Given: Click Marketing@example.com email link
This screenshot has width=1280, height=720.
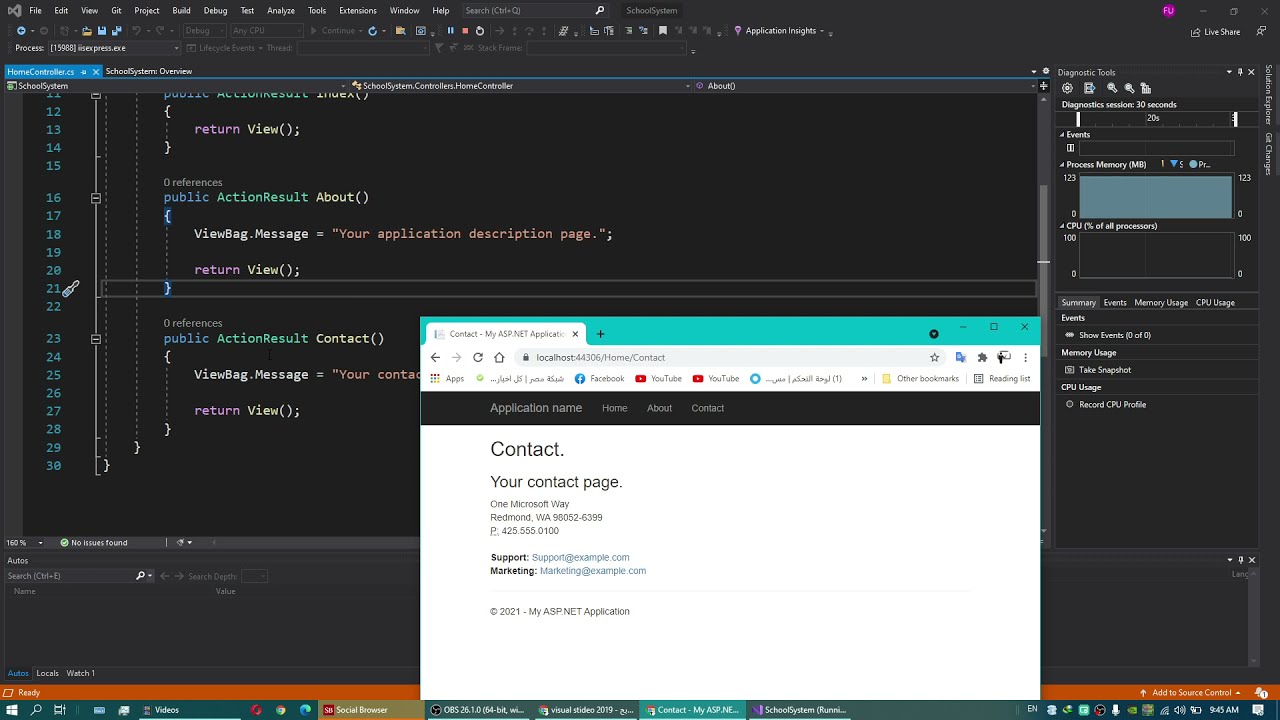Looking at the screenshot, I should (x=593, y=571).
